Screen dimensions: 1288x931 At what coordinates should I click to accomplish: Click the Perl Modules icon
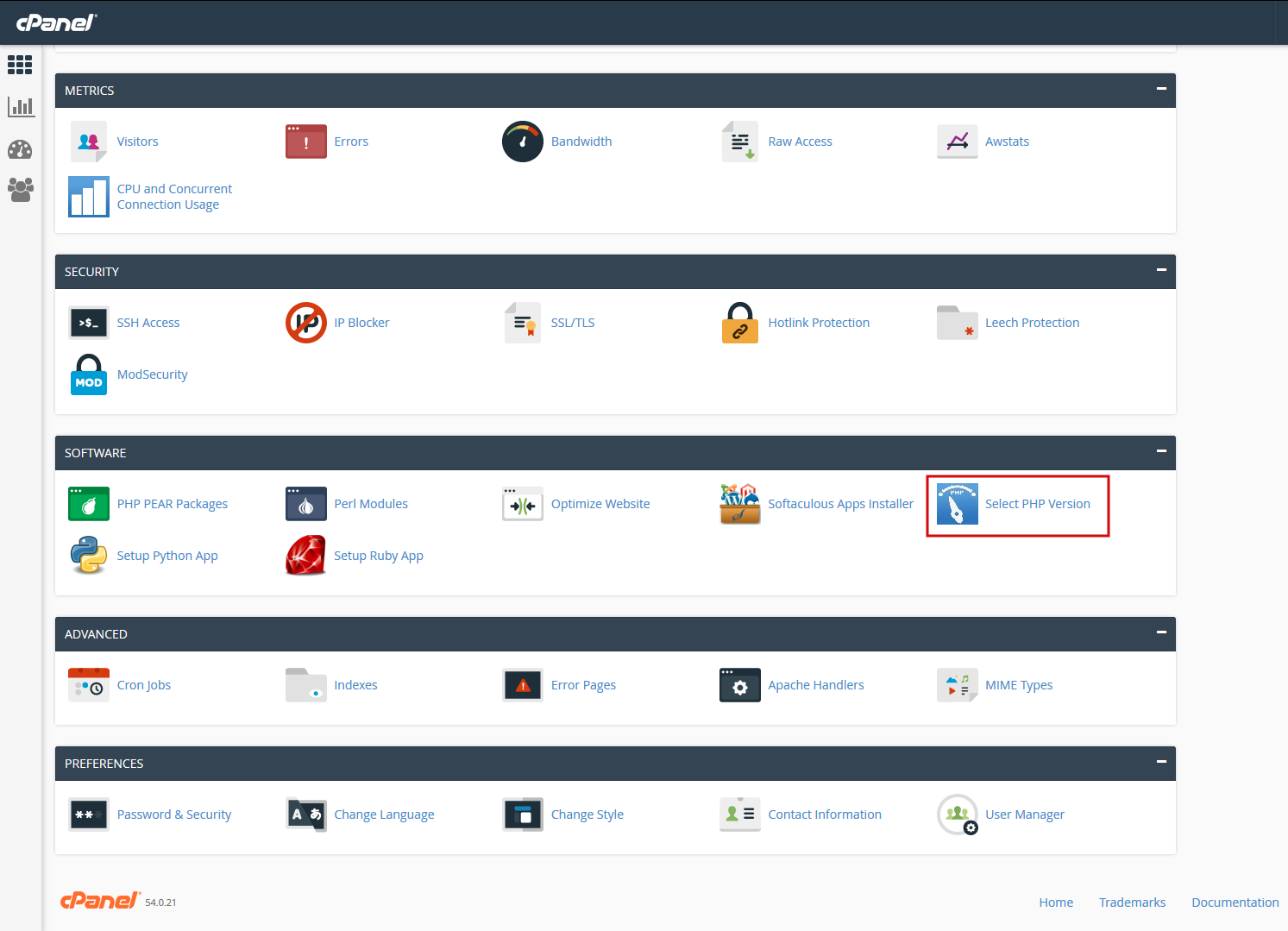coord(306,504)
